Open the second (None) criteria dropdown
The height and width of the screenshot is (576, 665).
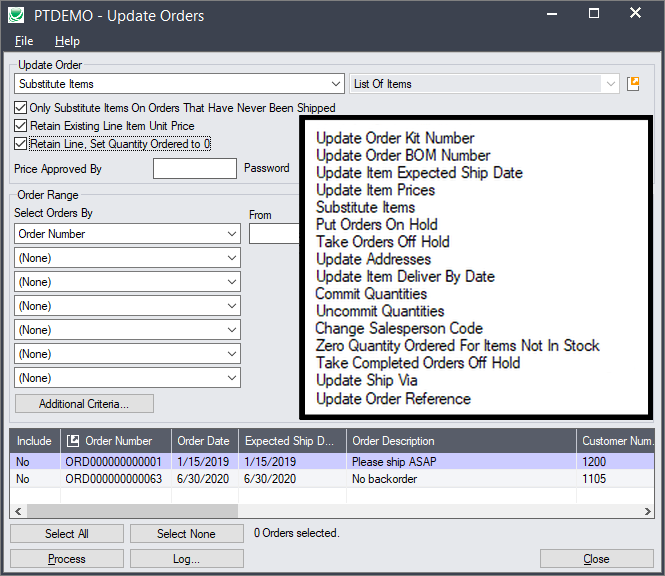(x=232, y=282)
